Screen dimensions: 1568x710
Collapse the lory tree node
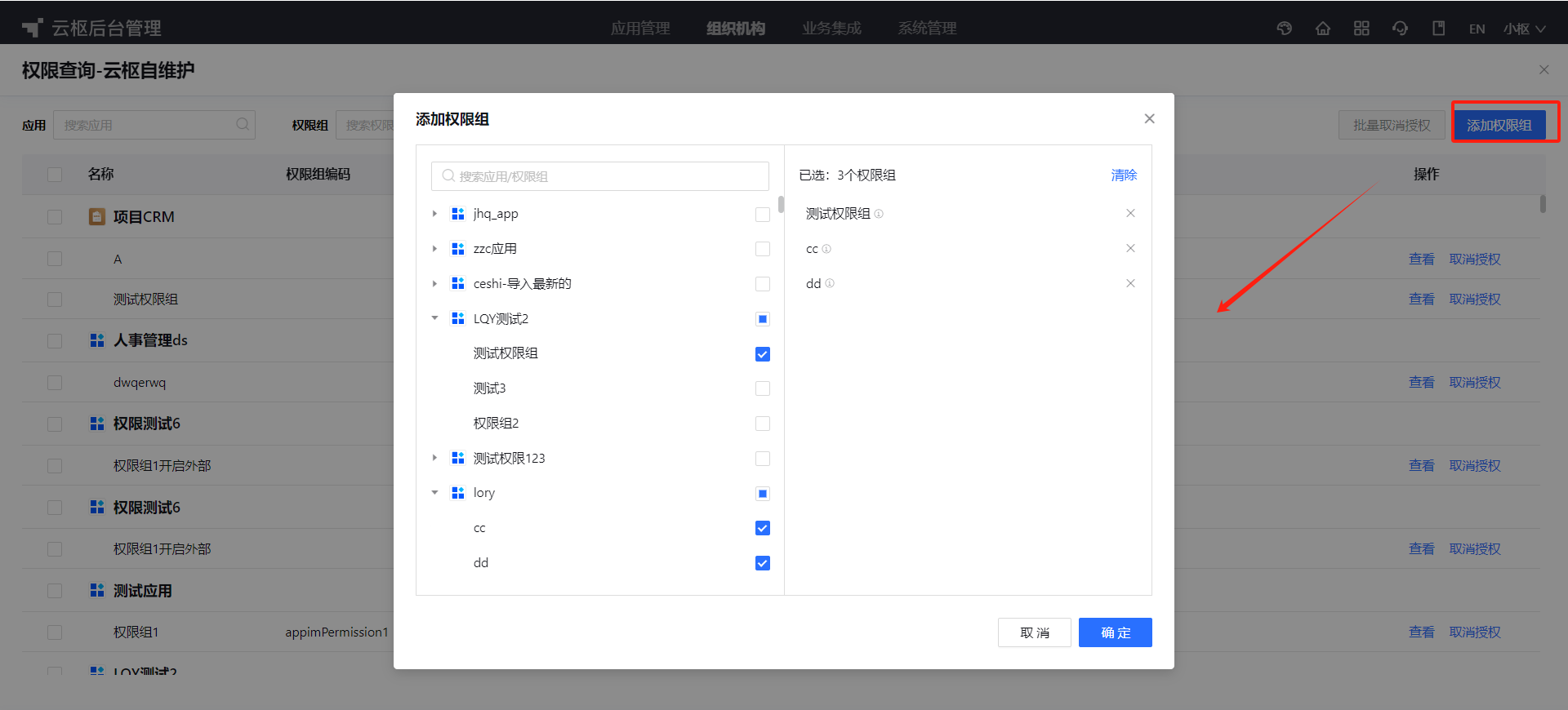pyautogui.click(x=434, y=493)
